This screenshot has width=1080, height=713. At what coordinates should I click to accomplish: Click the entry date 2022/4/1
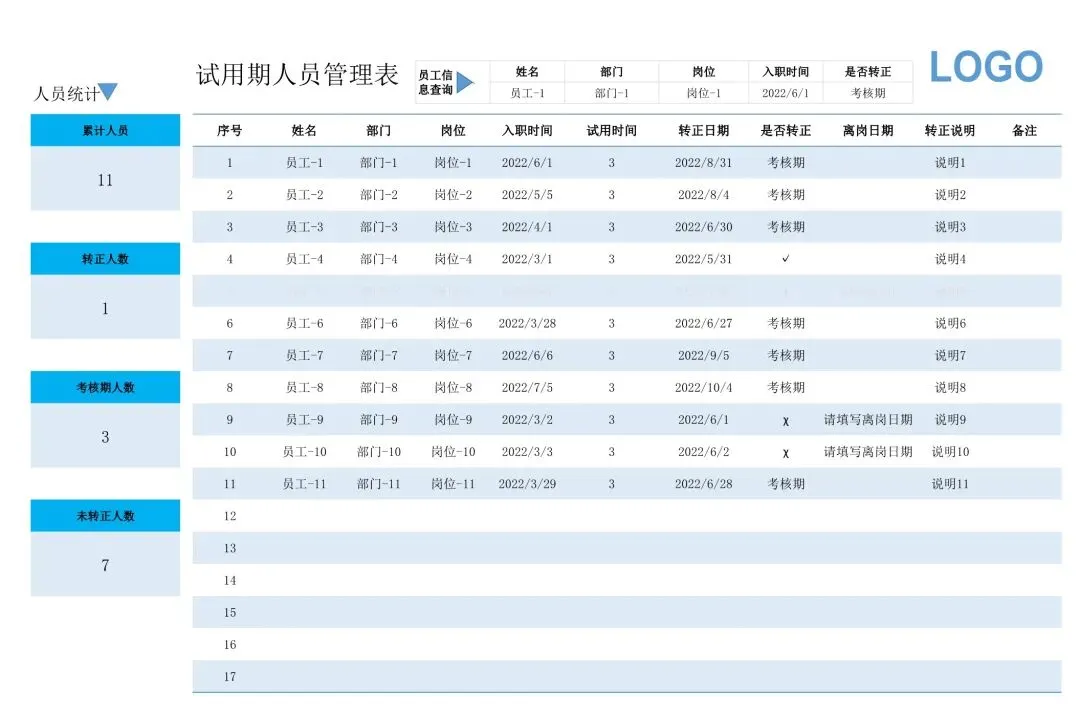point(527,227)
